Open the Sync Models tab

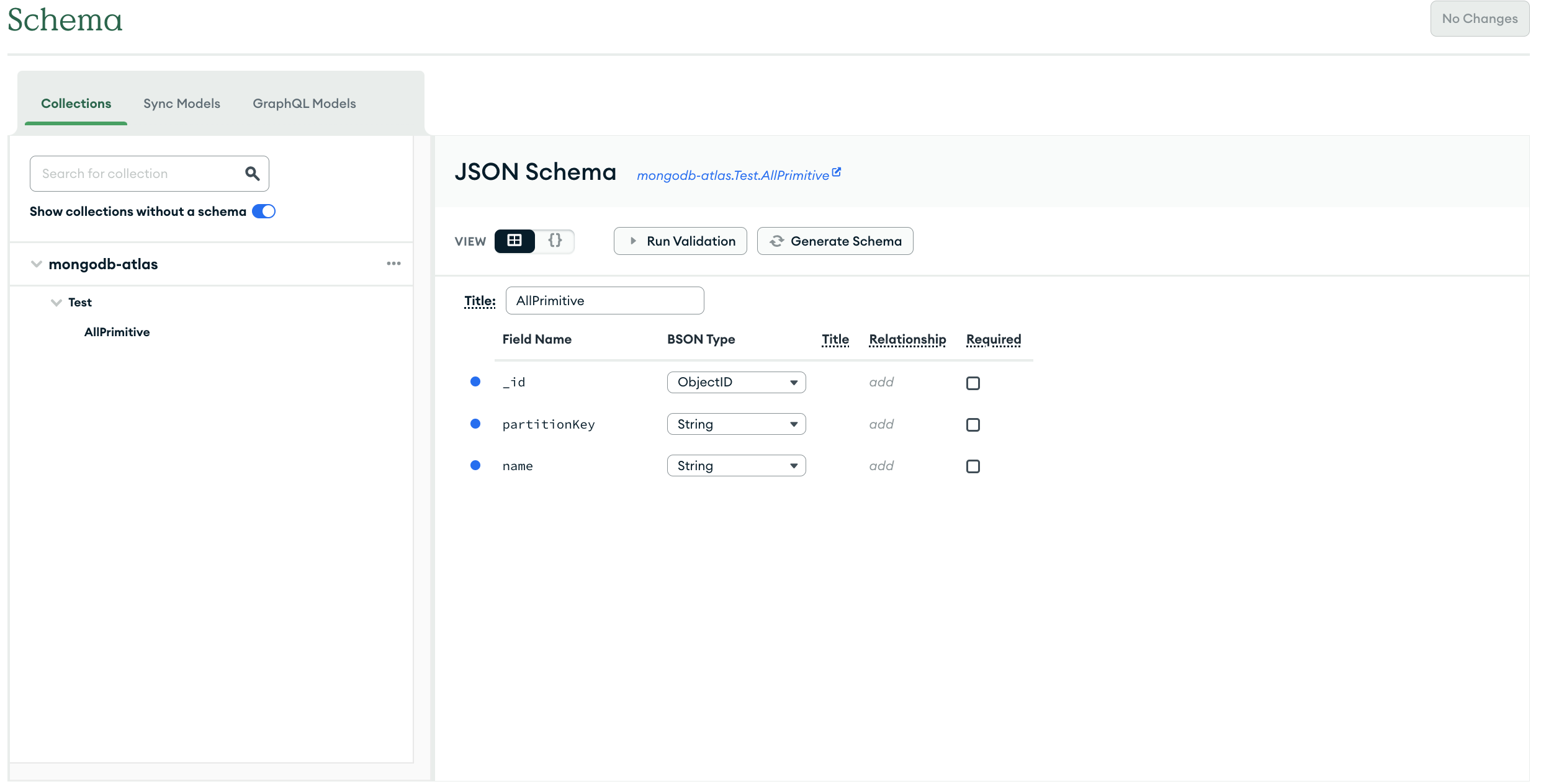[182, 104]
